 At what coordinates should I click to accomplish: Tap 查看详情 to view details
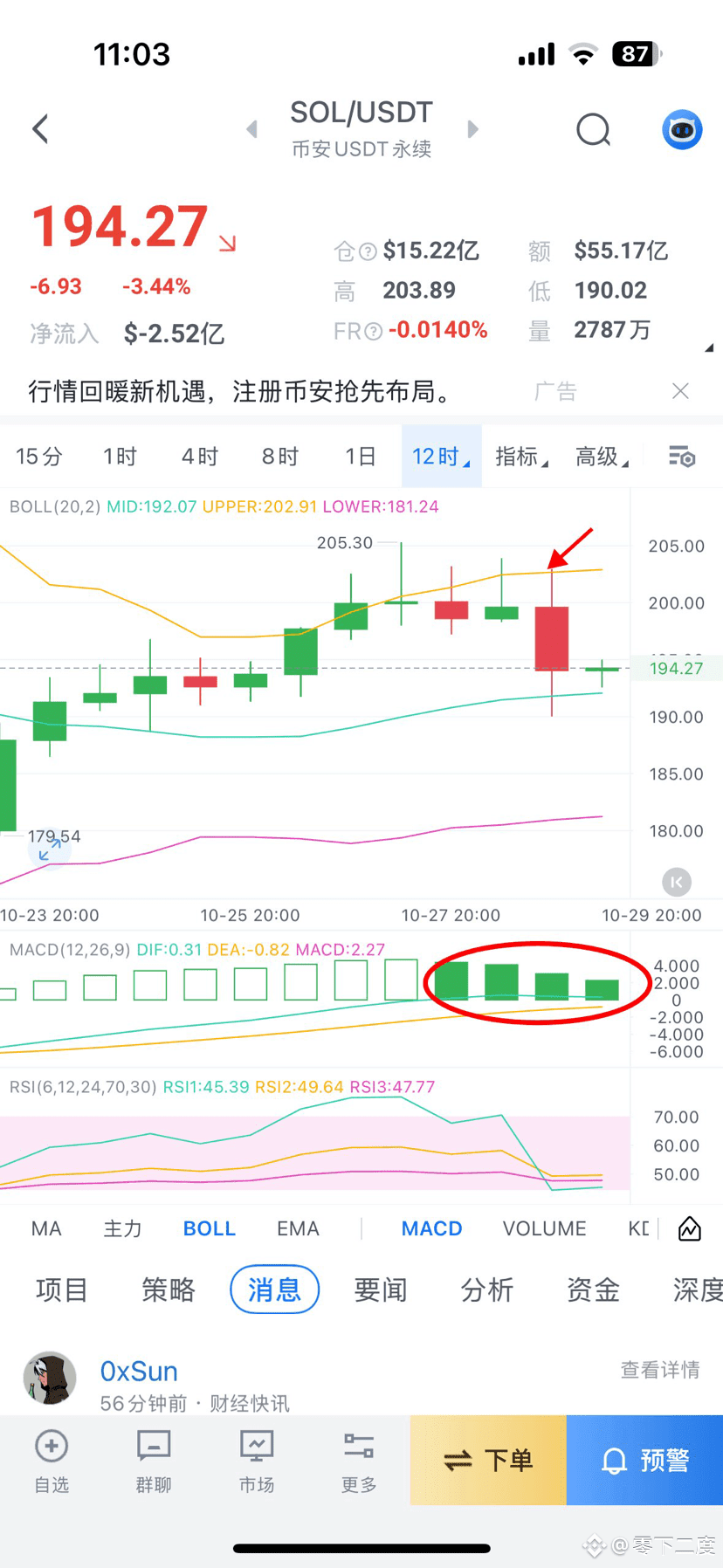coord(660,1370)
